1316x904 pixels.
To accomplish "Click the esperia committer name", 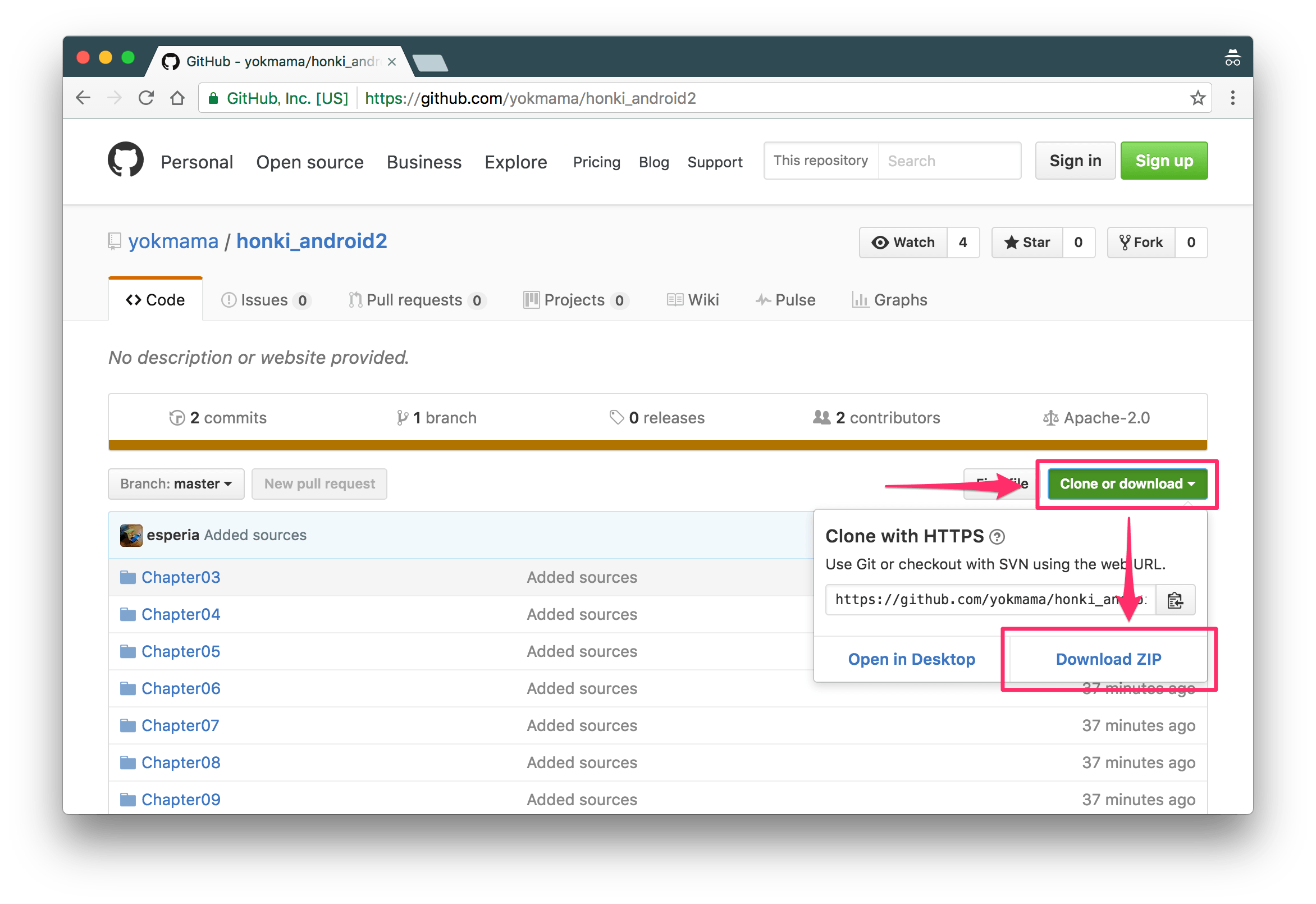I will 173,535.
